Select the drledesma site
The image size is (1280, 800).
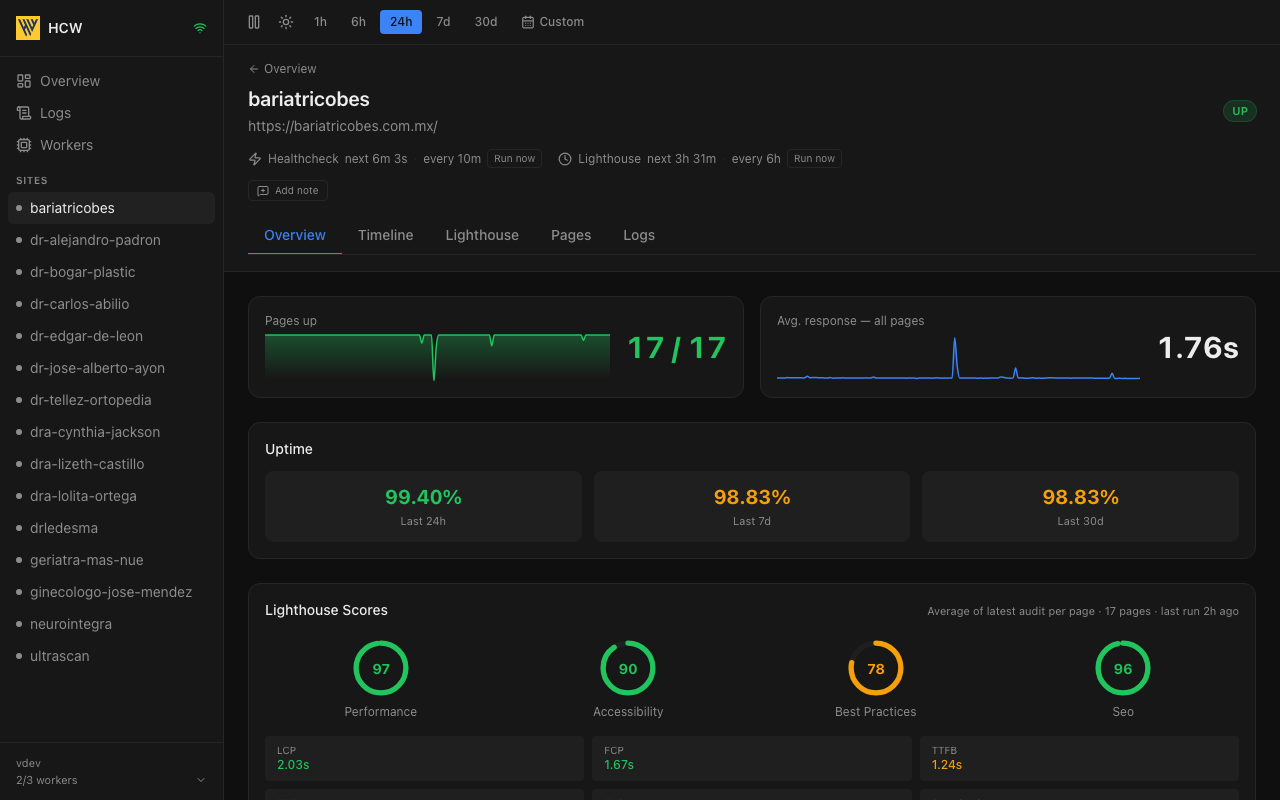(111, 528)
